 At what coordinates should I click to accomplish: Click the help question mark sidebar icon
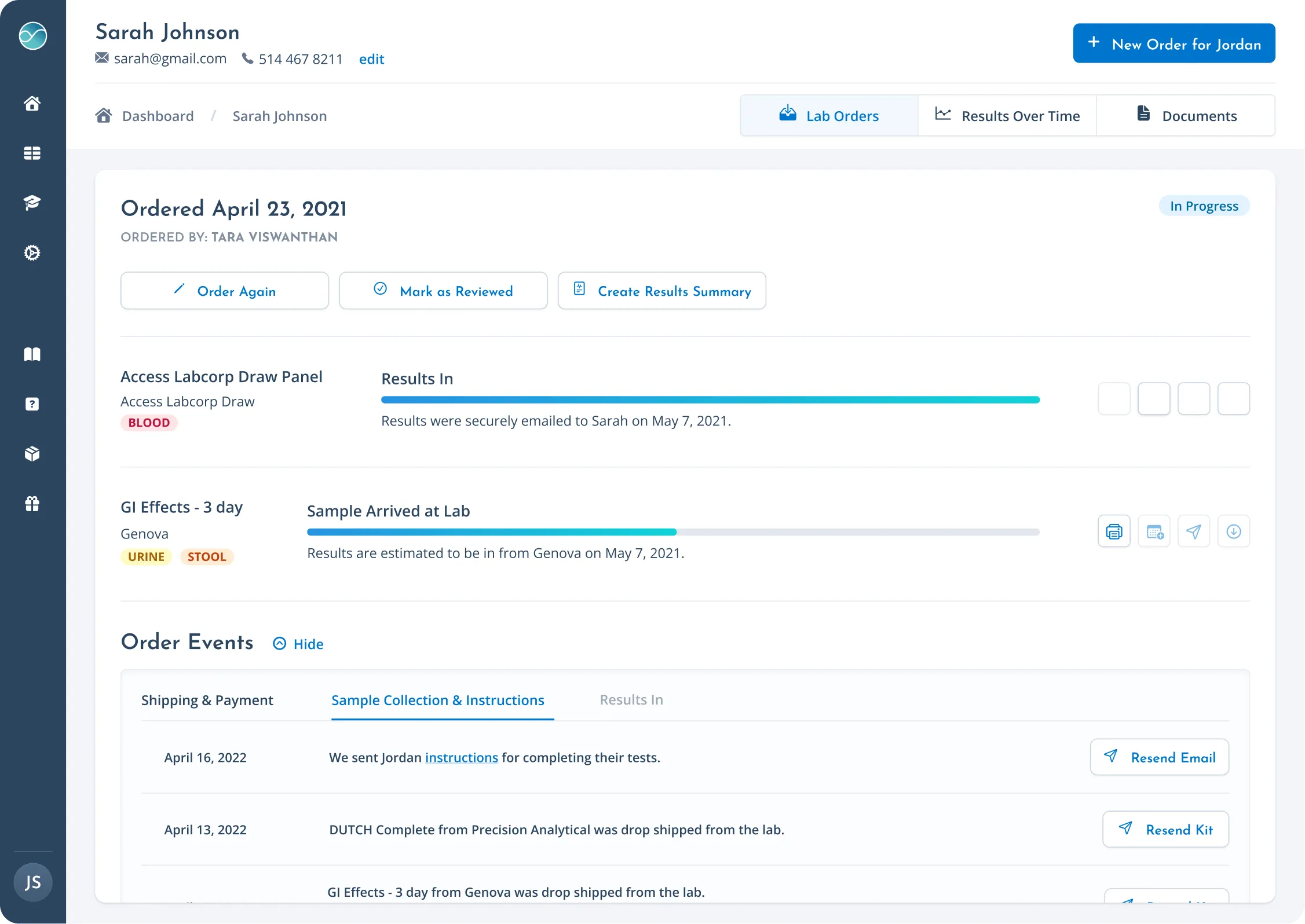pyautogui.click(x=32, y=404)
